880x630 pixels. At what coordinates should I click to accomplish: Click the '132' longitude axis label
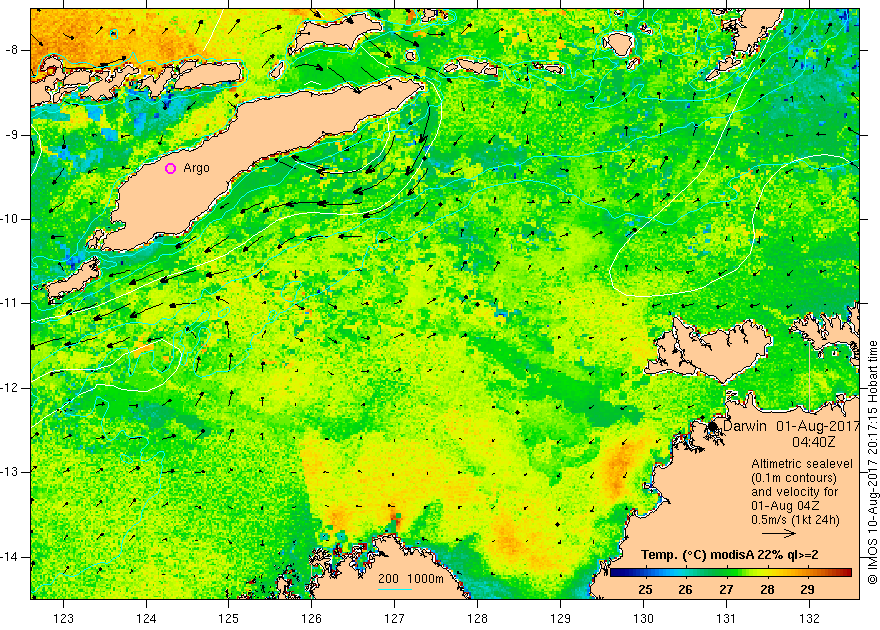click(x=809, y=619)
